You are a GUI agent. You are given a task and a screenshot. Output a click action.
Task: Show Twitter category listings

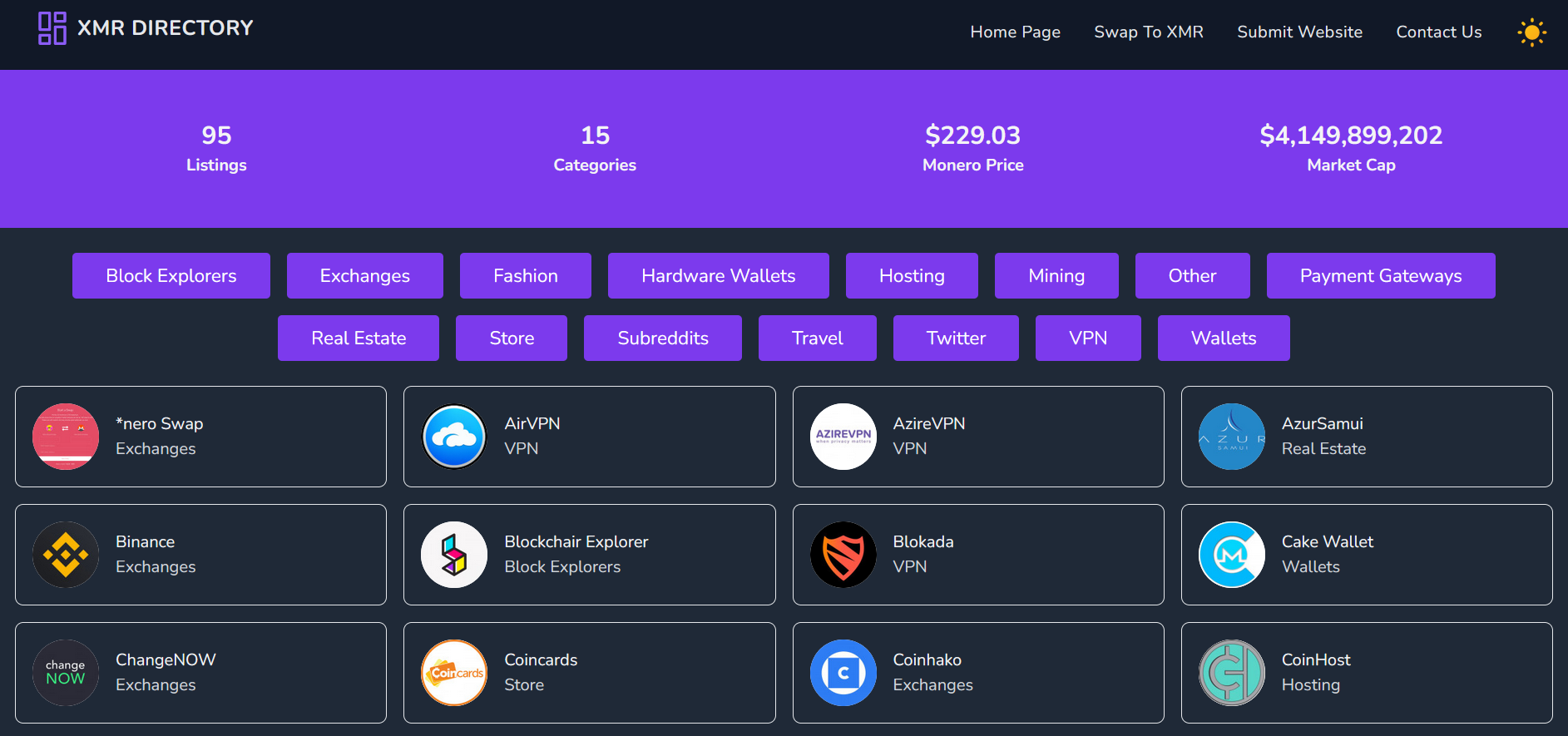coord(956,338)
